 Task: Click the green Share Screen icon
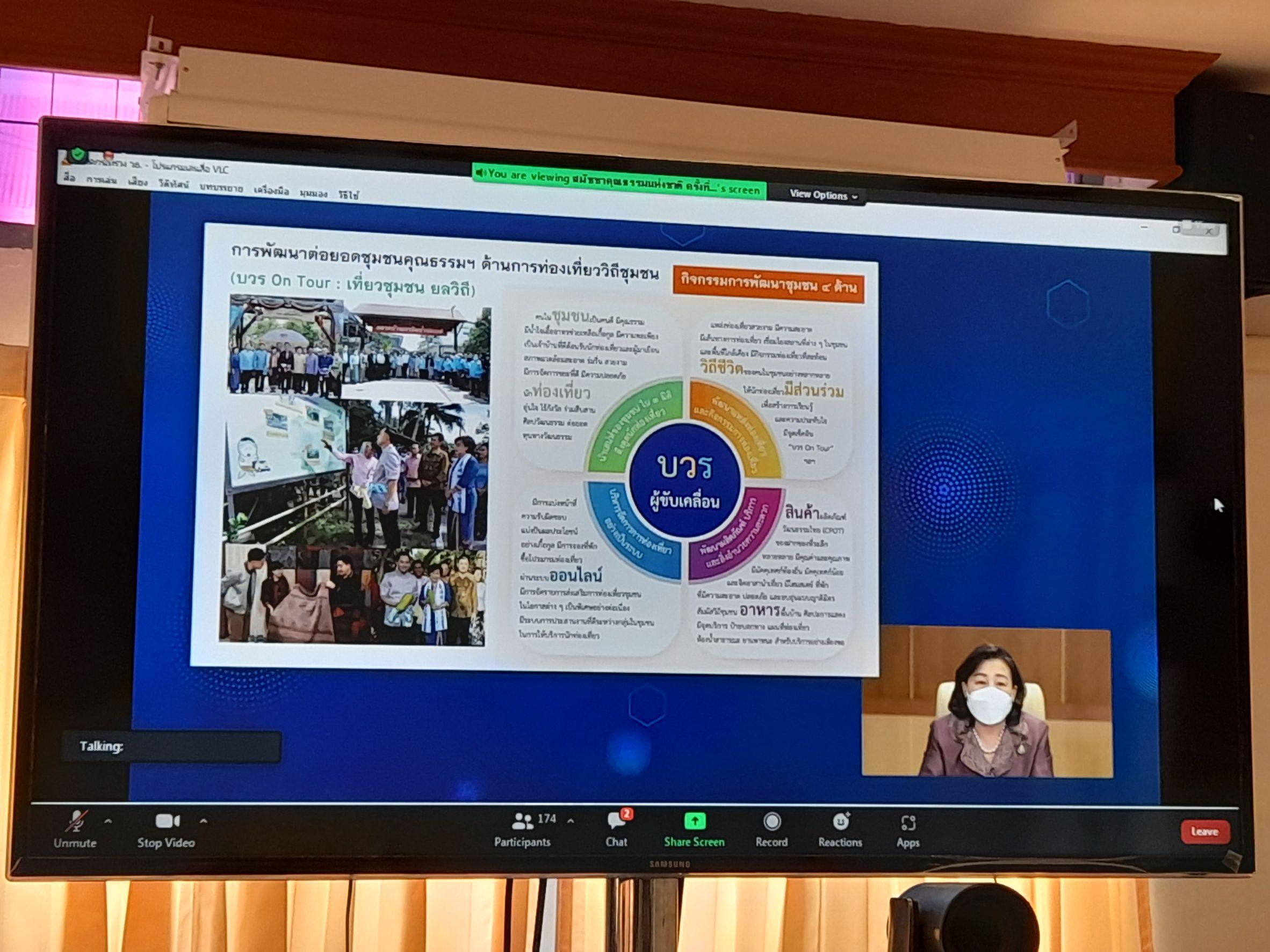click(x=695, y=822)
